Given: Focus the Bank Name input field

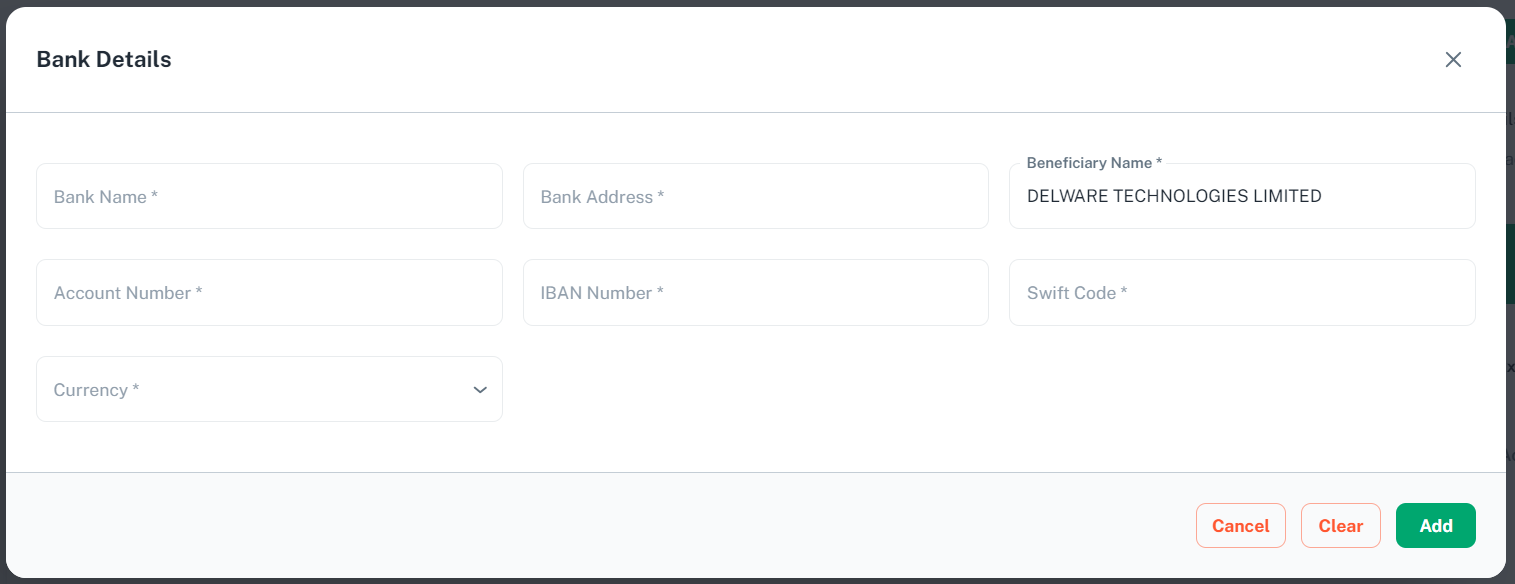Looking at the screenshot, I should pyautogui.click(x=269, y=197).
